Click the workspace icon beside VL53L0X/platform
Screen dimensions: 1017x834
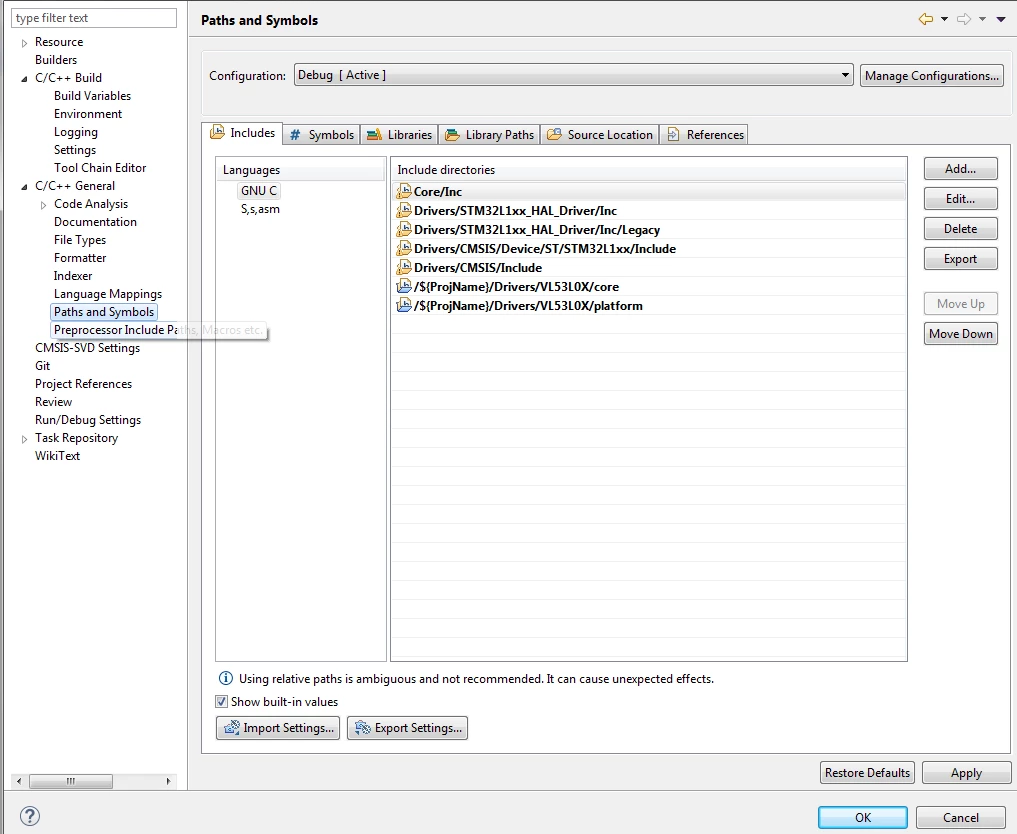pos(404,305)
